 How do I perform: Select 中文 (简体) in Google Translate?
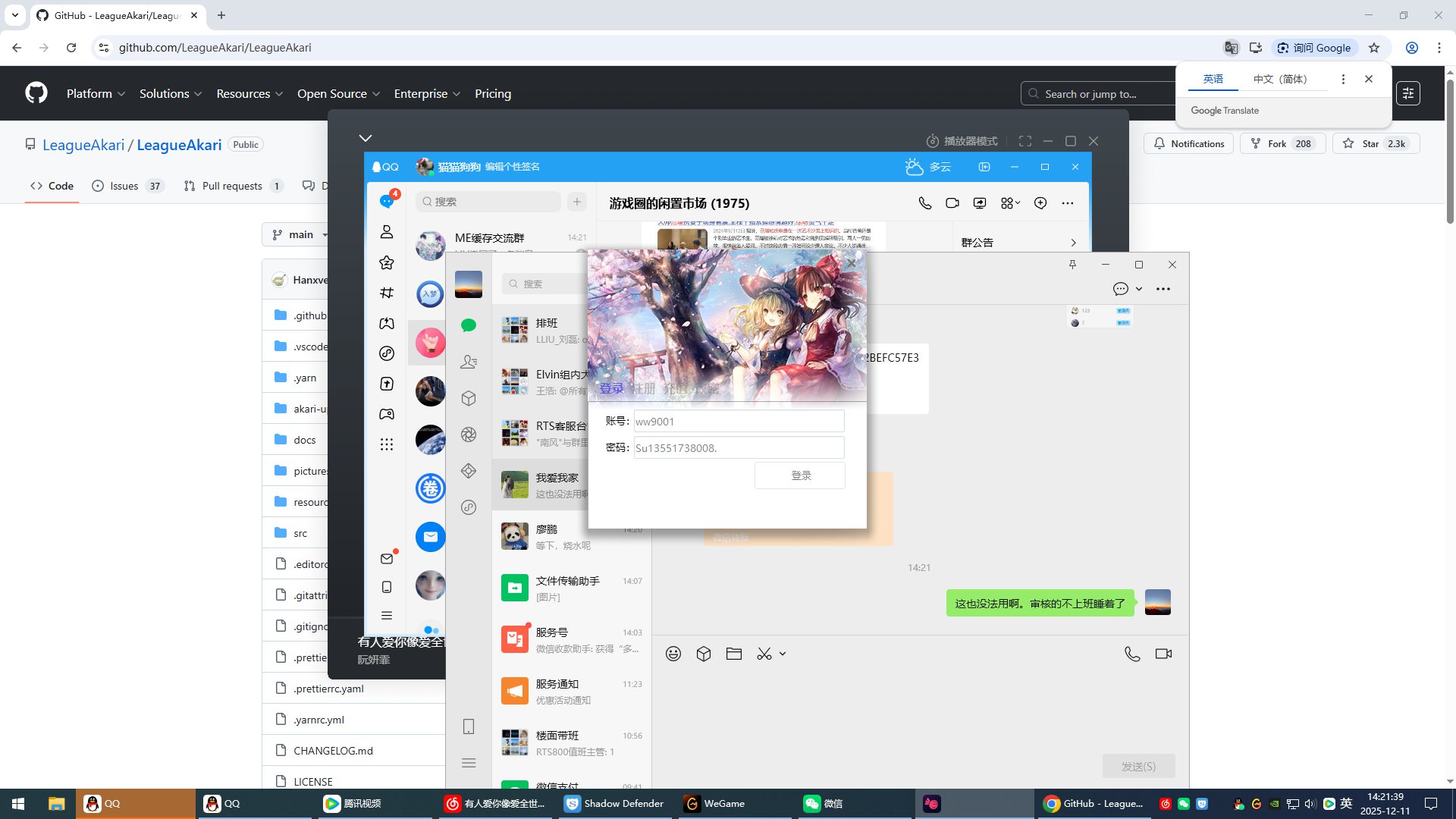(1279, 79)
